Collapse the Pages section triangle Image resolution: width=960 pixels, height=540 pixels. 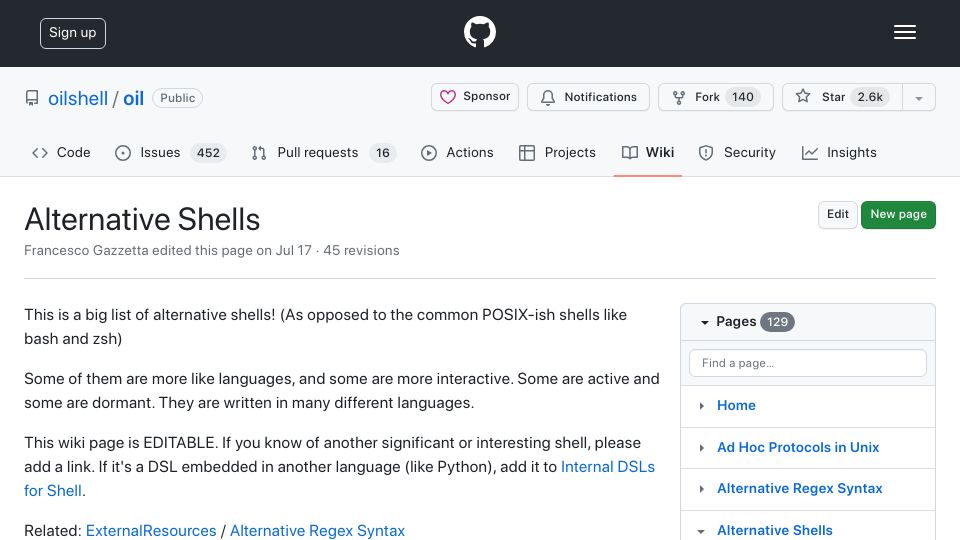(x=704, y=322)
